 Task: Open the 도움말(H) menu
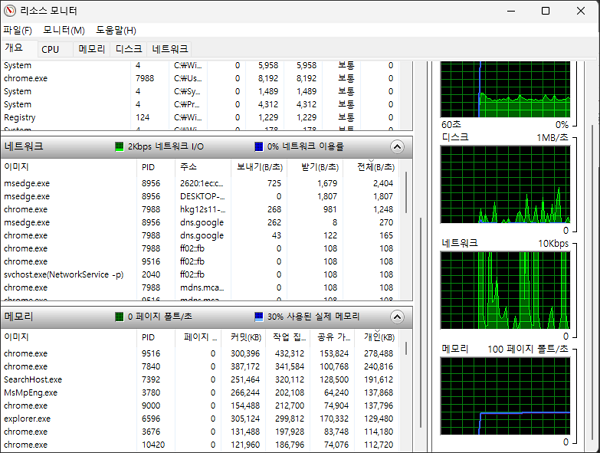[x=116, y=30]
